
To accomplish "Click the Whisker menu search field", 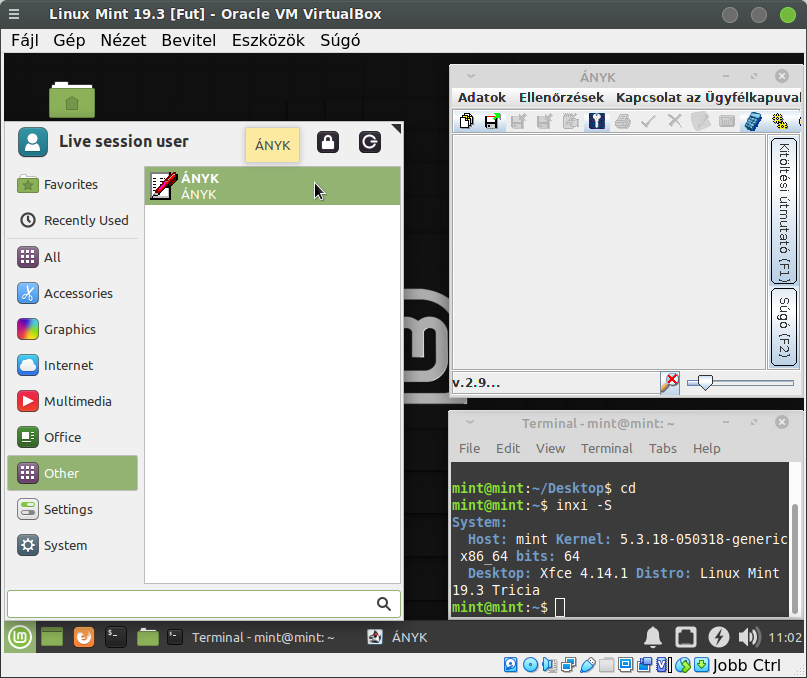I will (x=204, y=604).
